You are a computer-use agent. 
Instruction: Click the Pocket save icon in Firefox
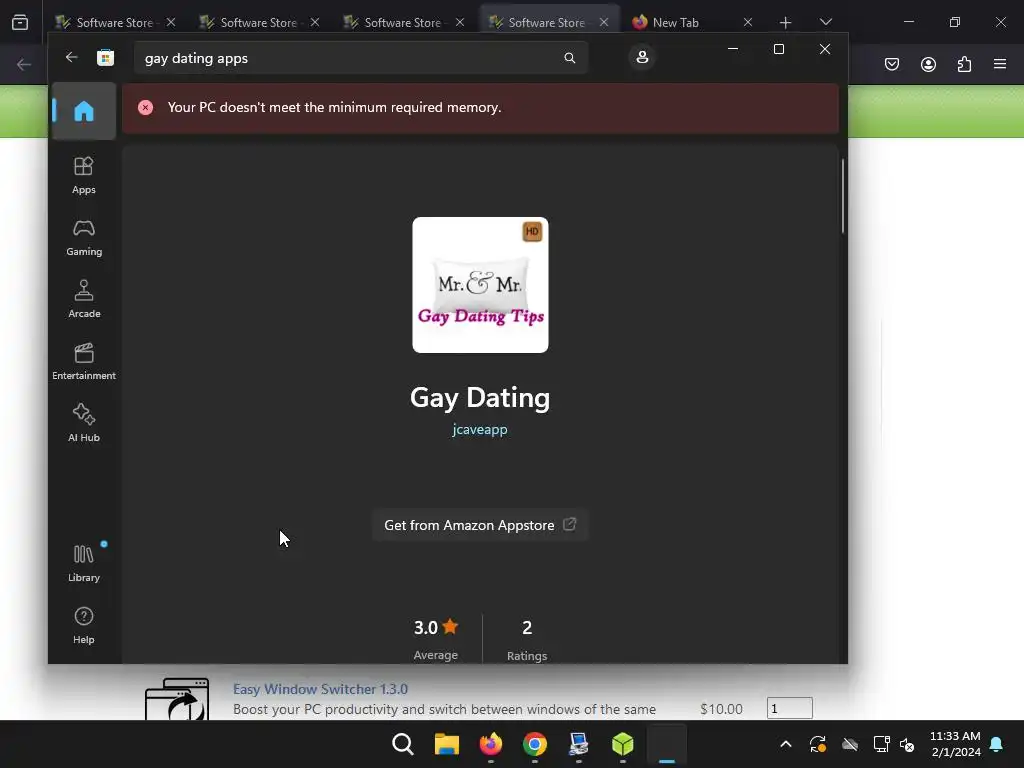coord(891,64)
